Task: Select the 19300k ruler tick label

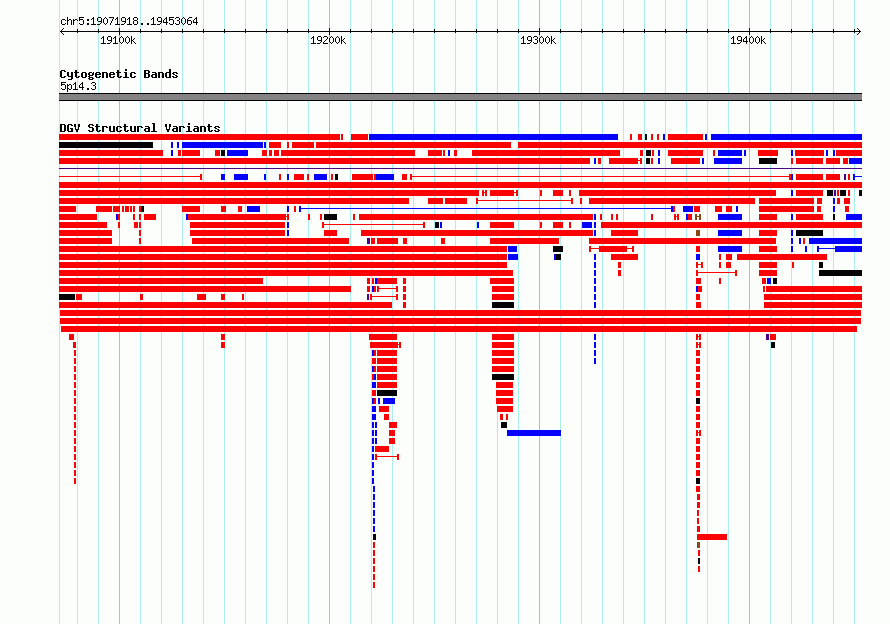Action: (538, 40)
